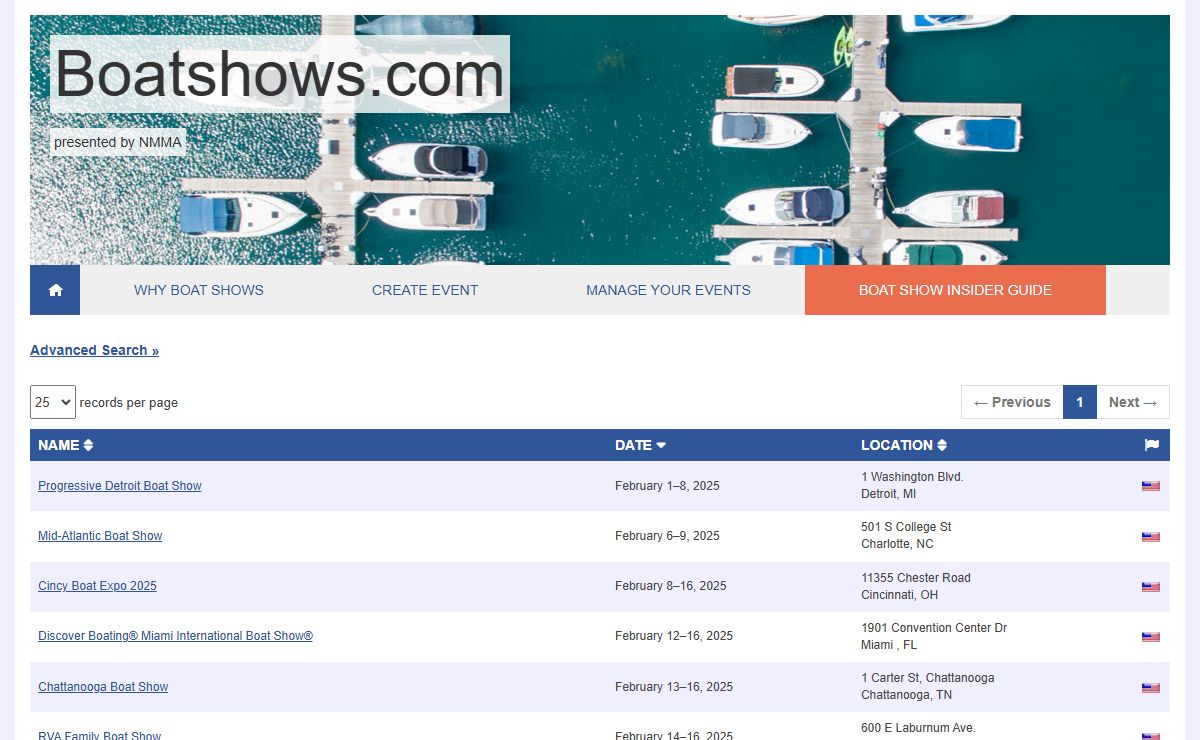Open the BOAT SHOW INSIDER GUIDE
This screenshot has height=740, width=1200.
[955, 290]
